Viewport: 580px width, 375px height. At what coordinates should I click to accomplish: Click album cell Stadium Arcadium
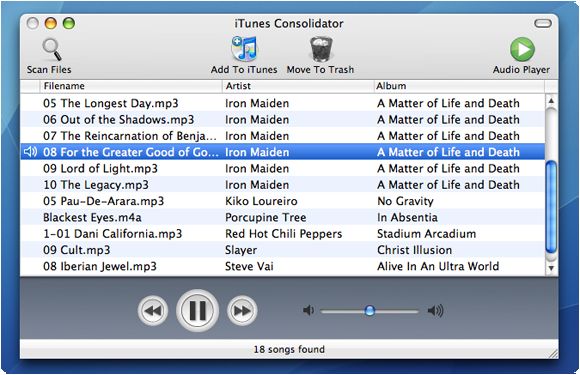[426, 233]
